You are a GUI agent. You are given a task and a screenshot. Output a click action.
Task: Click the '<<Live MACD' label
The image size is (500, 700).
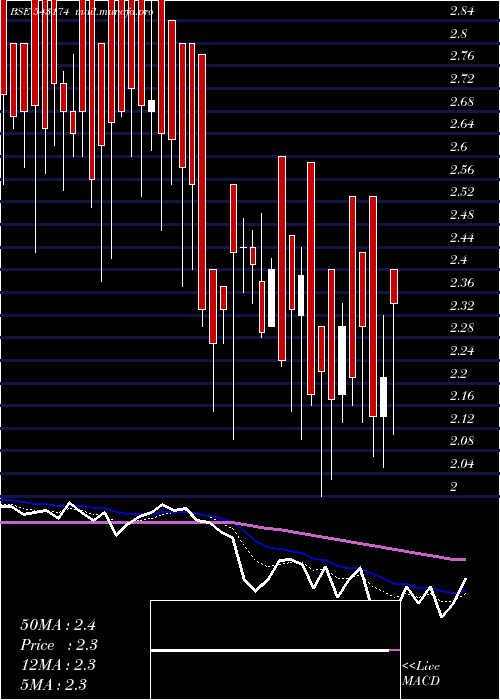pyautogui.click(x=421, y=674)
